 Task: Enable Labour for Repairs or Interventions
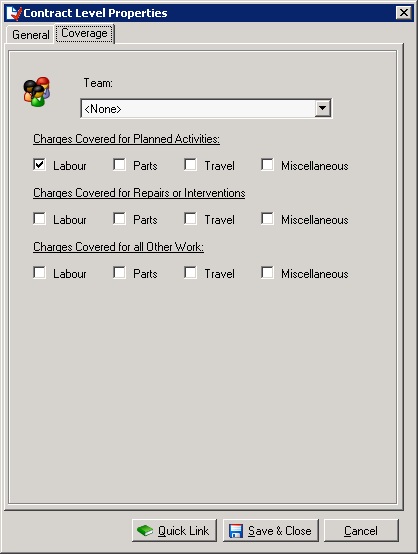39,219
